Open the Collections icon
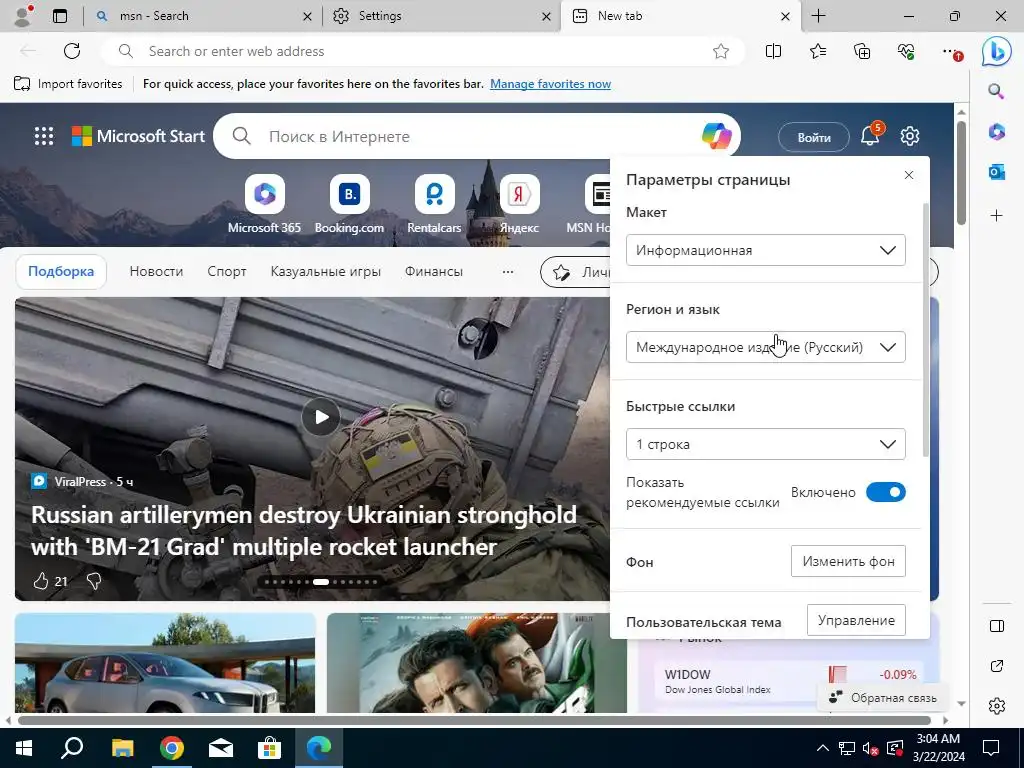The height and width of the screenshot is (768, 1024). pos(862,51)
